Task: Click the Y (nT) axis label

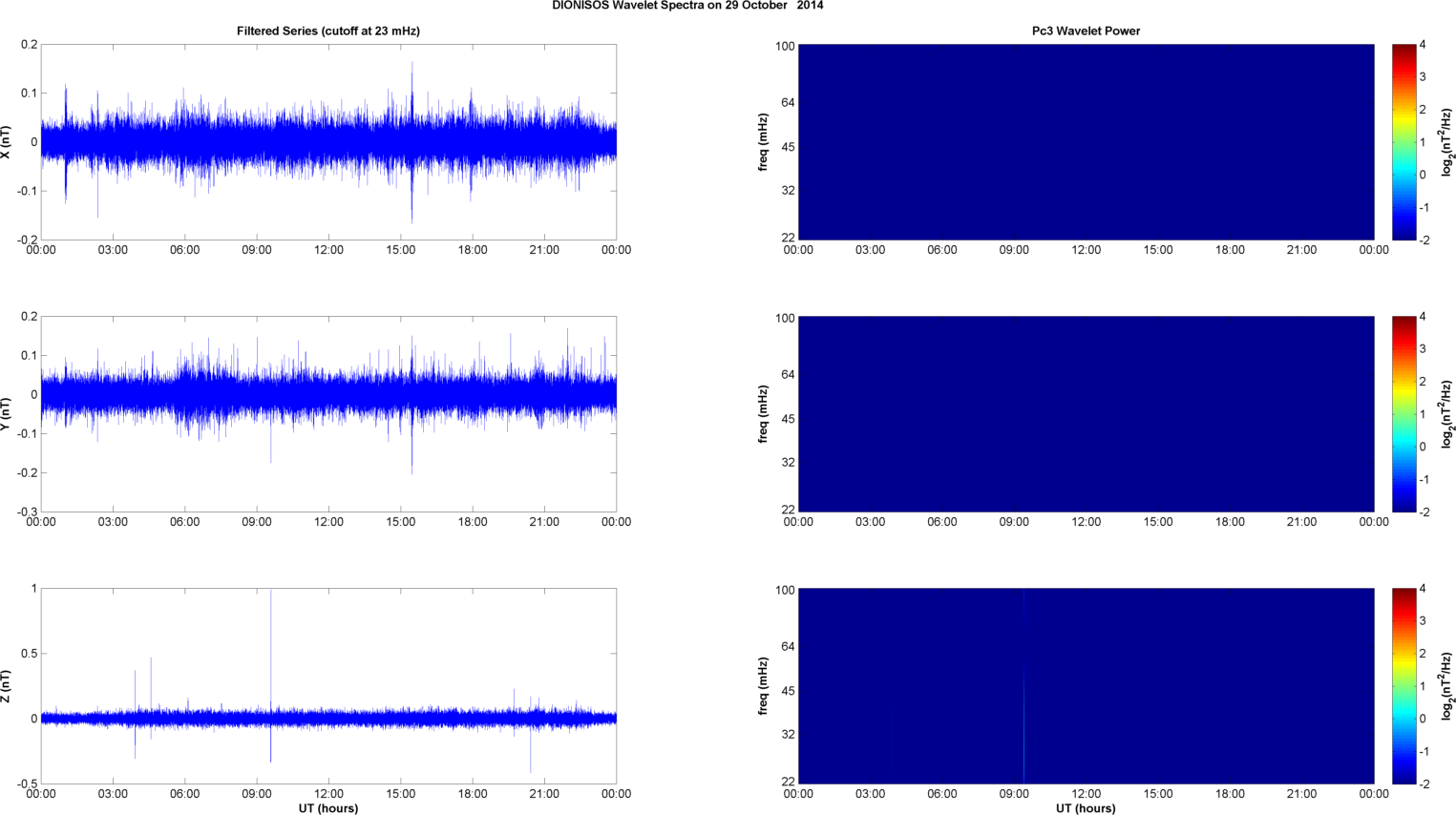Action: pos(7,414)
